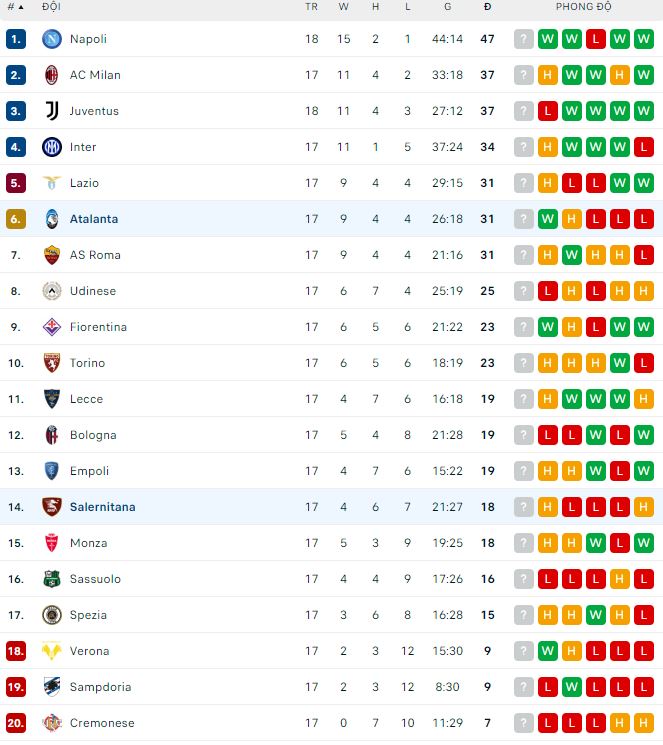Image resolution: width=663 pixels, height=745 pixels.
Task: Click Napoli's upcoming match question mark box
Action: click(524, 39)
